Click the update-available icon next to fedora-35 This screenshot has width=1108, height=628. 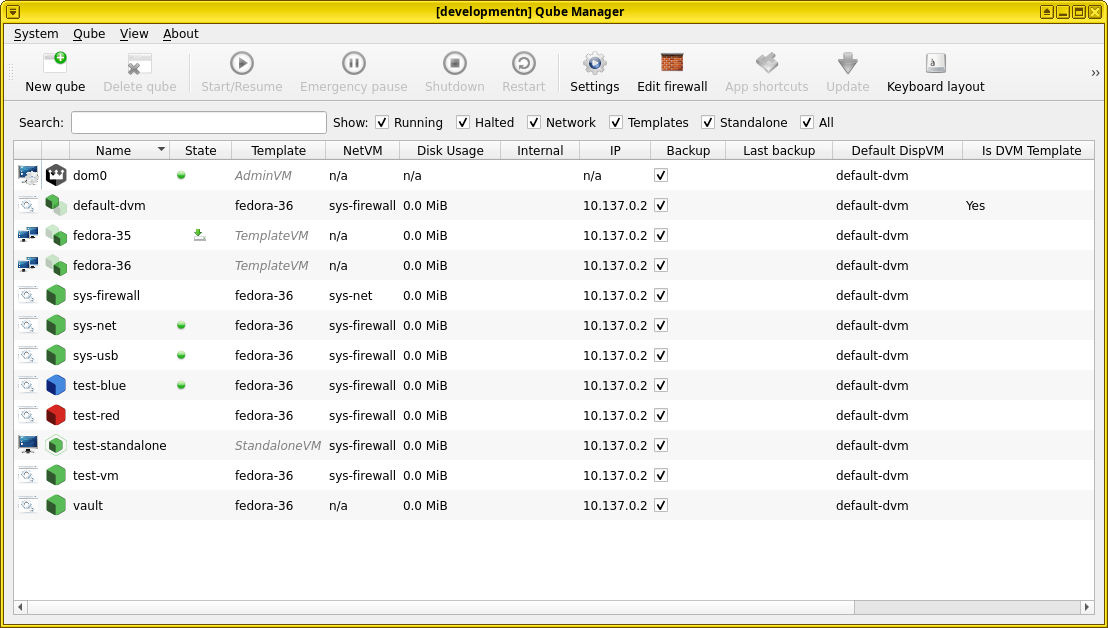coord(200,235)
